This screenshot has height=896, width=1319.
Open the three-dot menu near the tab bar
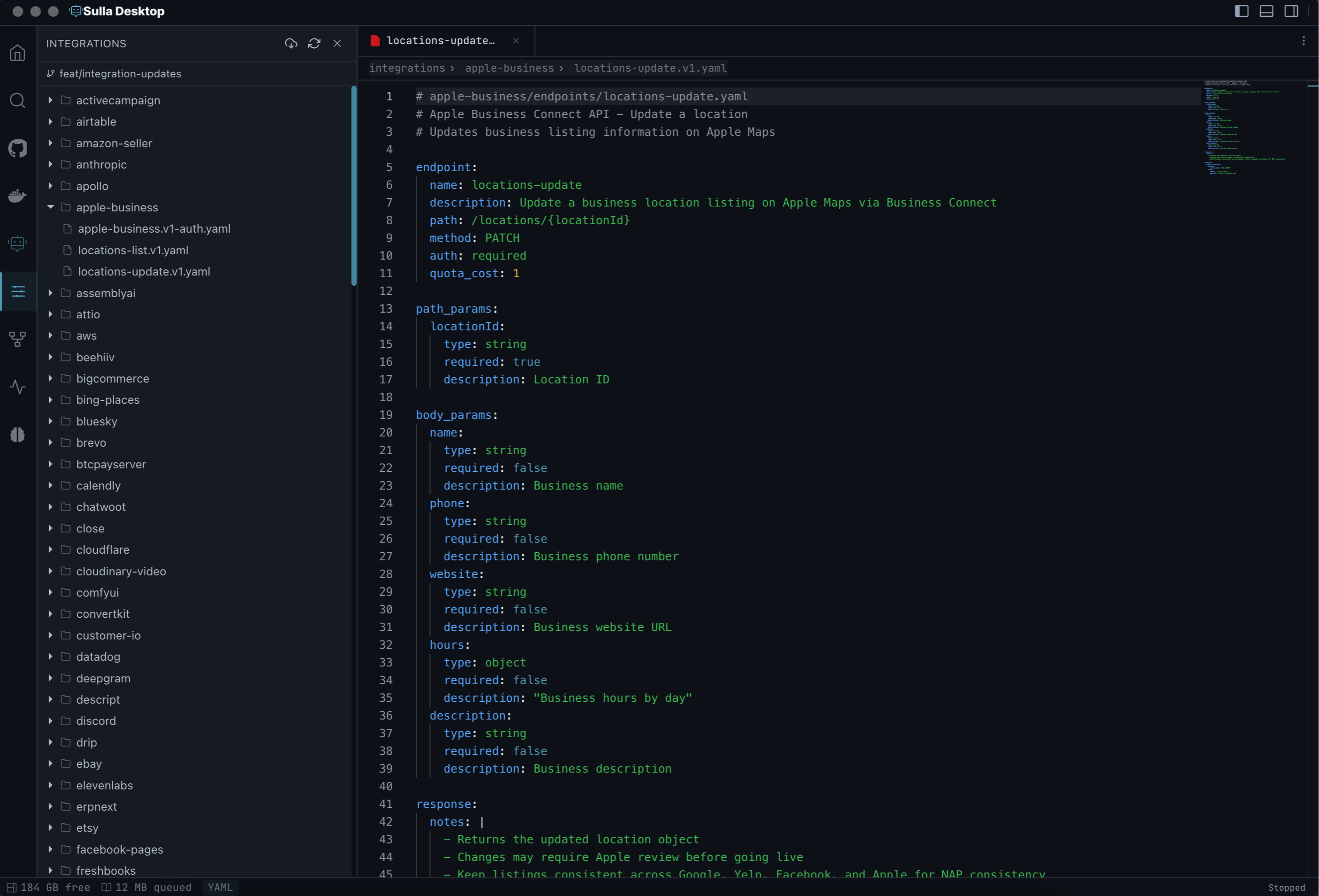(x=1303, y=40)
